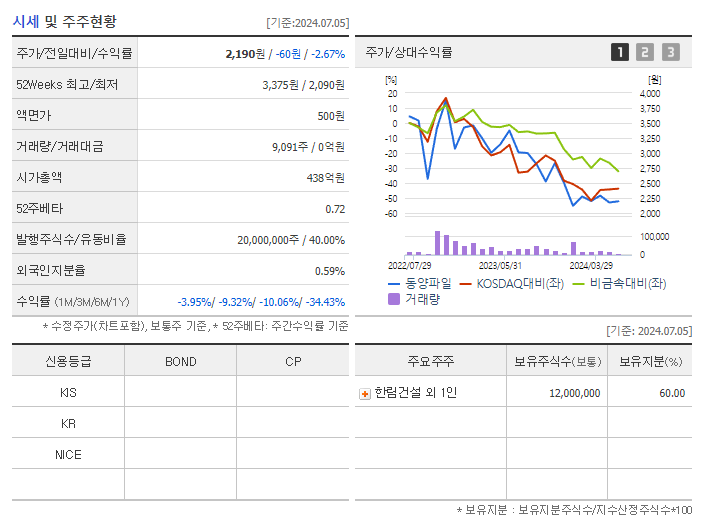The height and width of the screenshot is (525, 702).
Task: Click the tallest purple volume bar
Action: pos(437,243)
